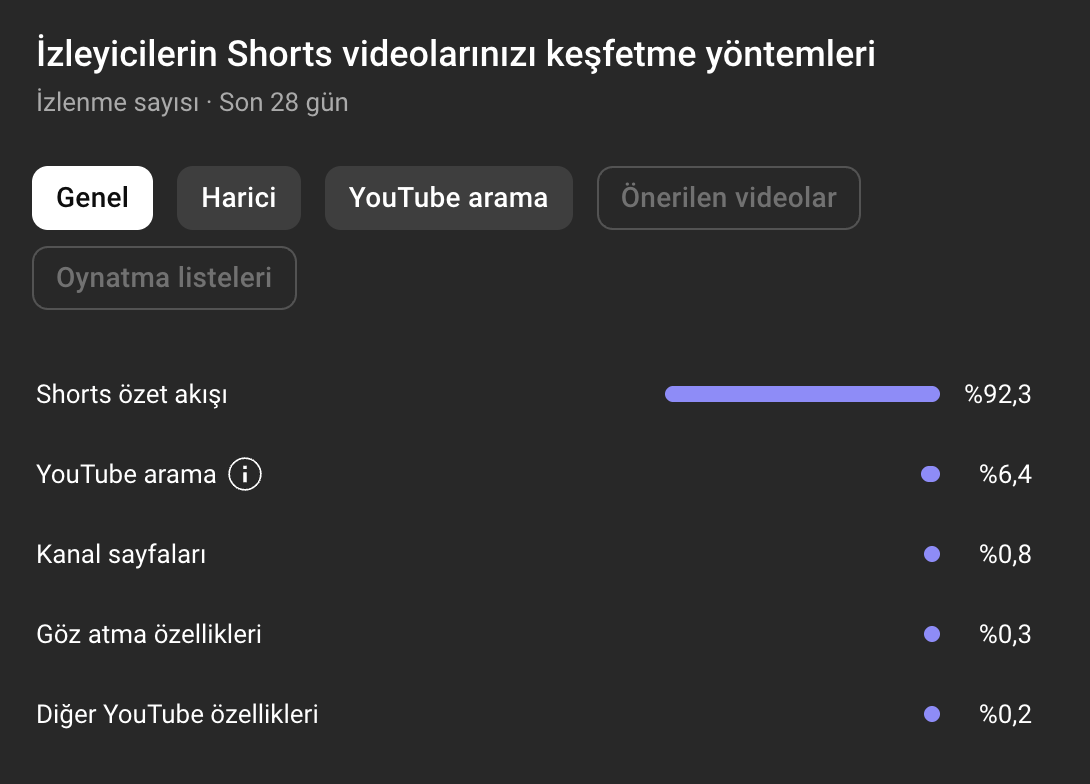This screenshot has height=784, width=1090.
Task: Open the Kanal sayfaları row label
Action: (x=121, y=554)
